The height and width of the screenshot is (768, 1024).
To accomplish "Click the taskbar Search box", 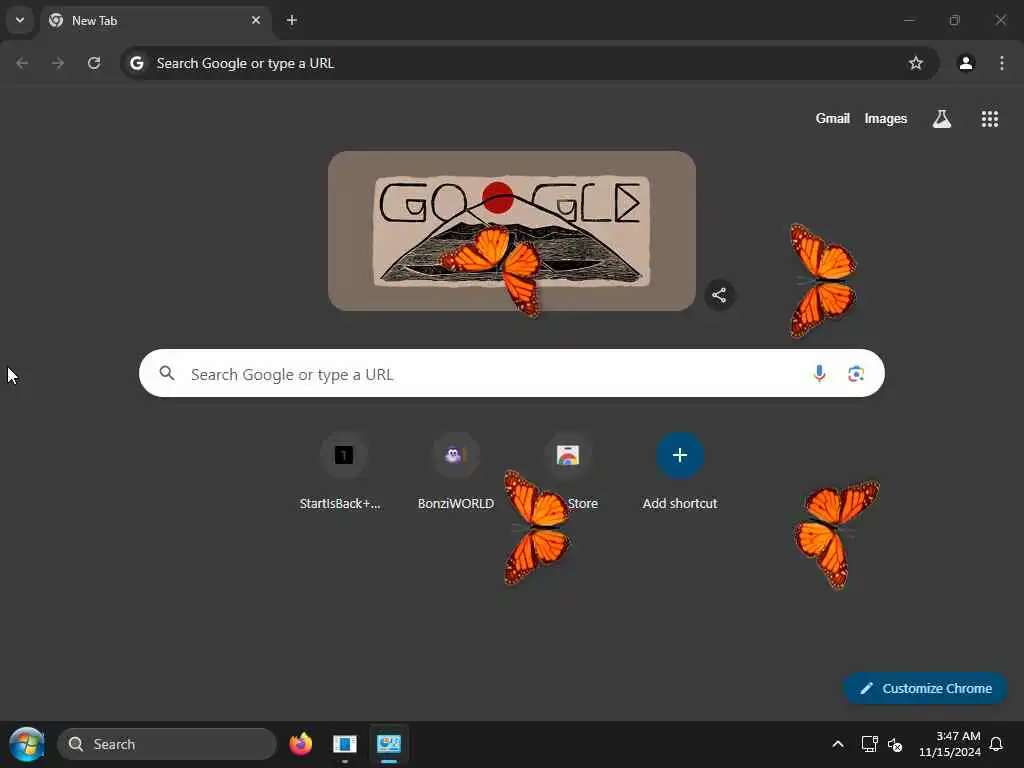I will (167, 744).
